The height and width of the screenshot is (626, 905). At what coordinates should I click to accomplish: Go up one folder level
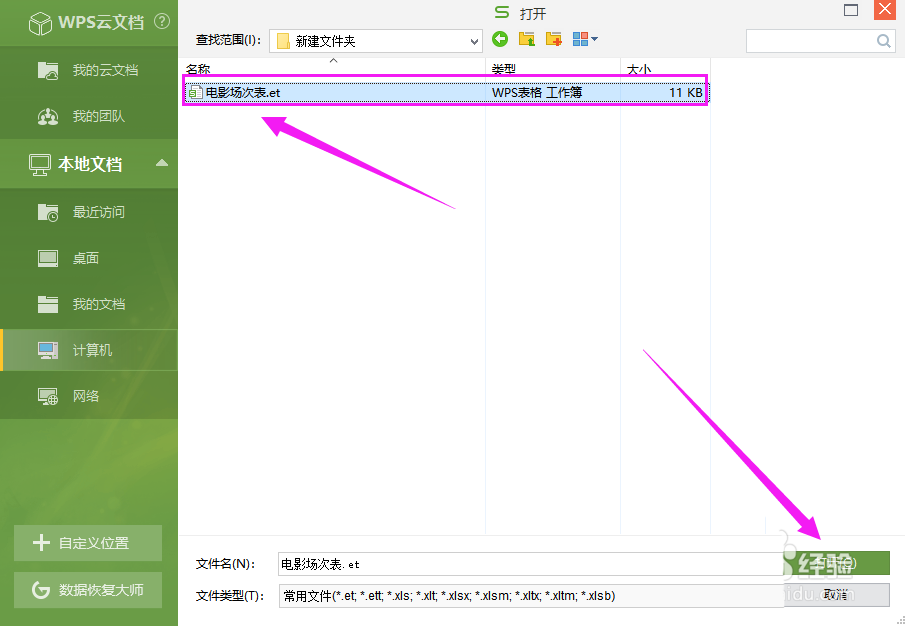526,39
